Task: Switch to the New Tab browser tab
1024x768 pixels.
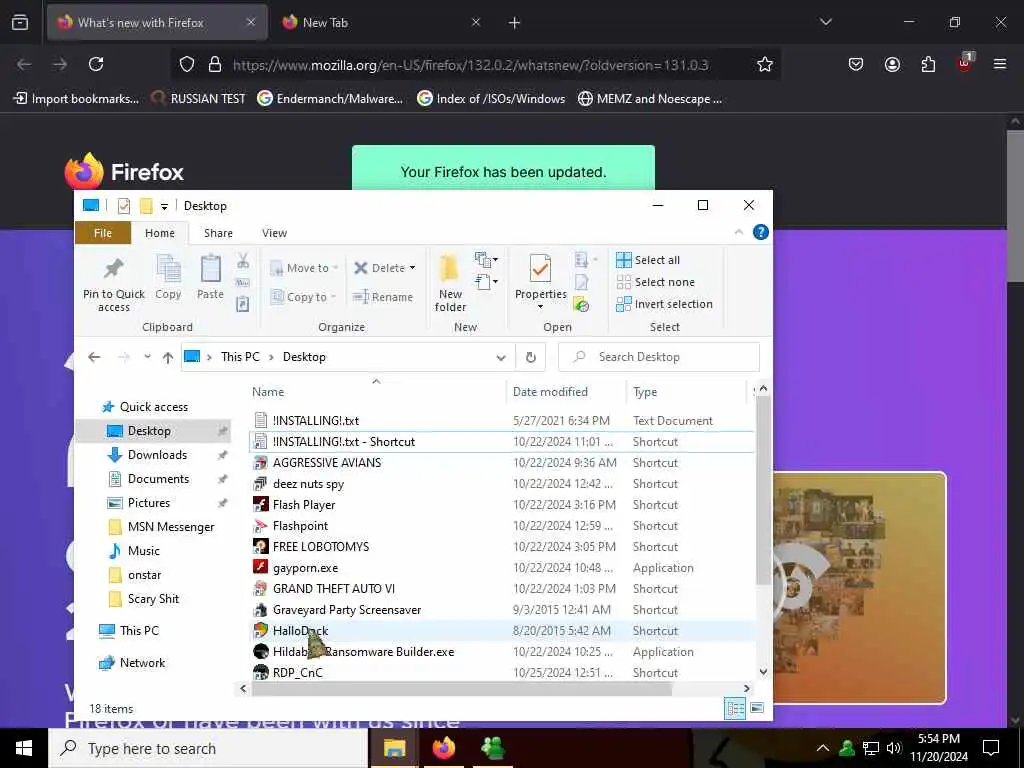Action: 383,23
